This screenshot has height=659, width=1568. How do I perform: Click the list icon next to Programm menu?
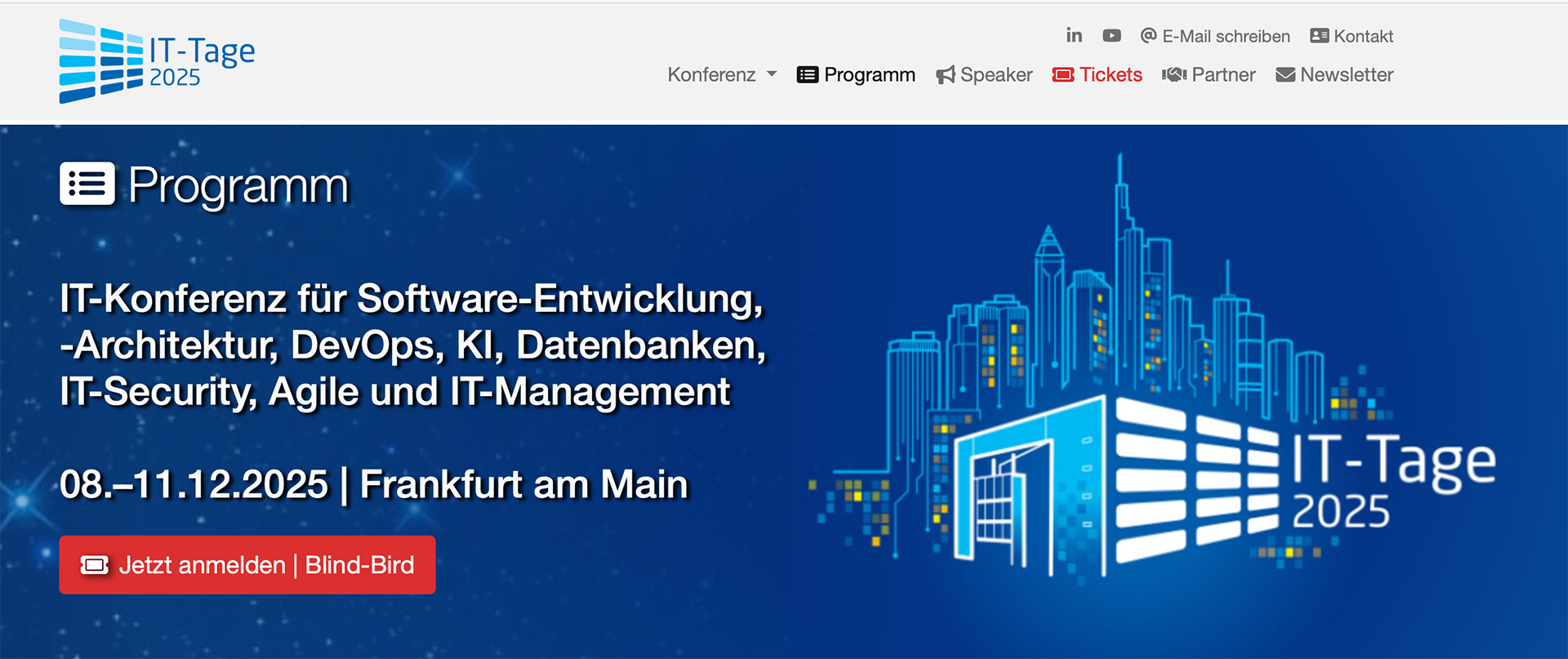tap(807, 75)
